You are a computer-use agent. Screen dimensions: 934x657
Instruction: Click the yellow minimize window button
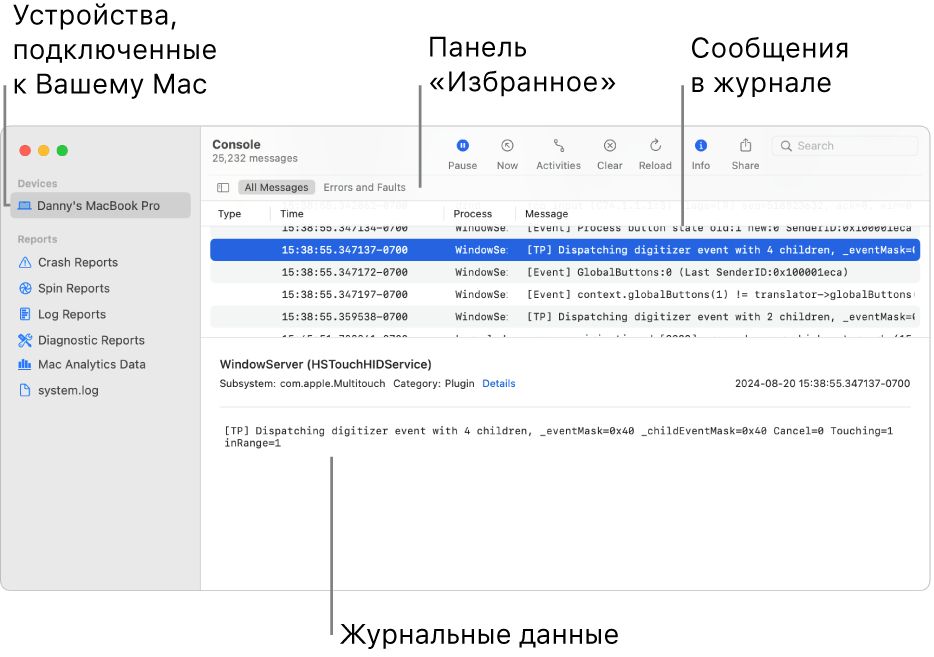click(x=43, y=151)
